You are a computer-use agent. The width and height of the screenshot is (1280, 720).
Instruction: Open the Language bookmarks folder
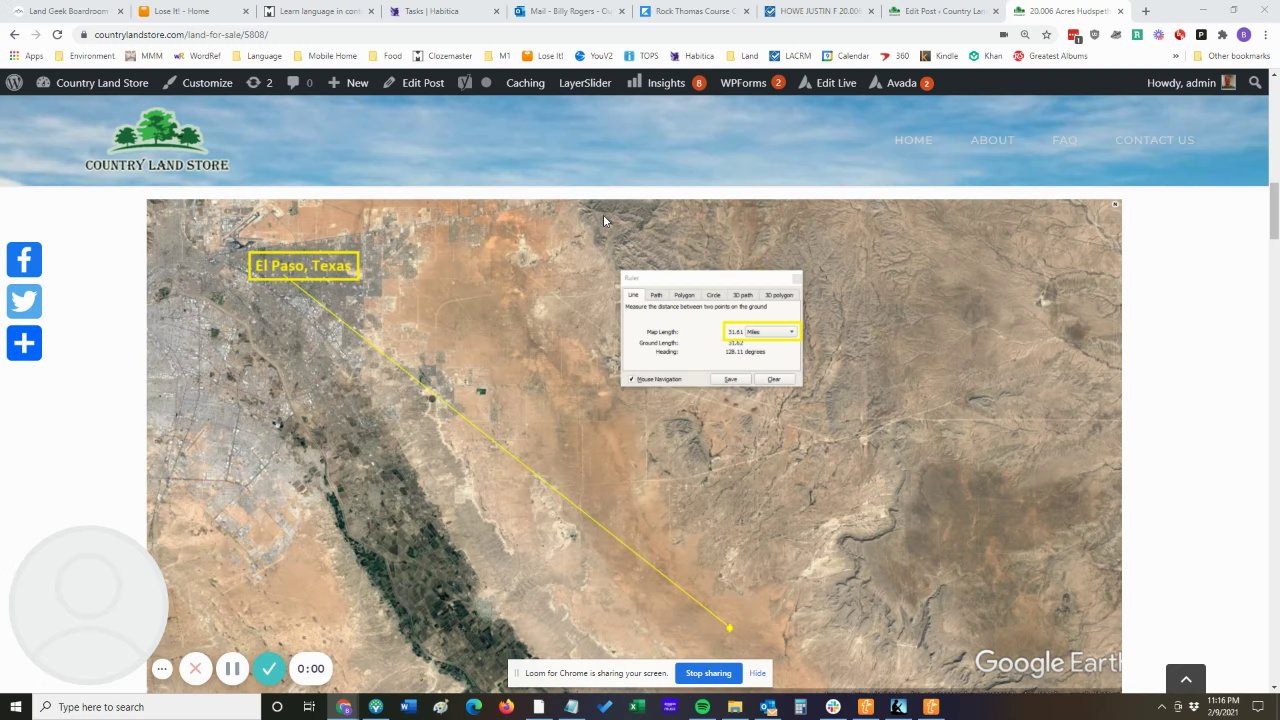[257, 56]
